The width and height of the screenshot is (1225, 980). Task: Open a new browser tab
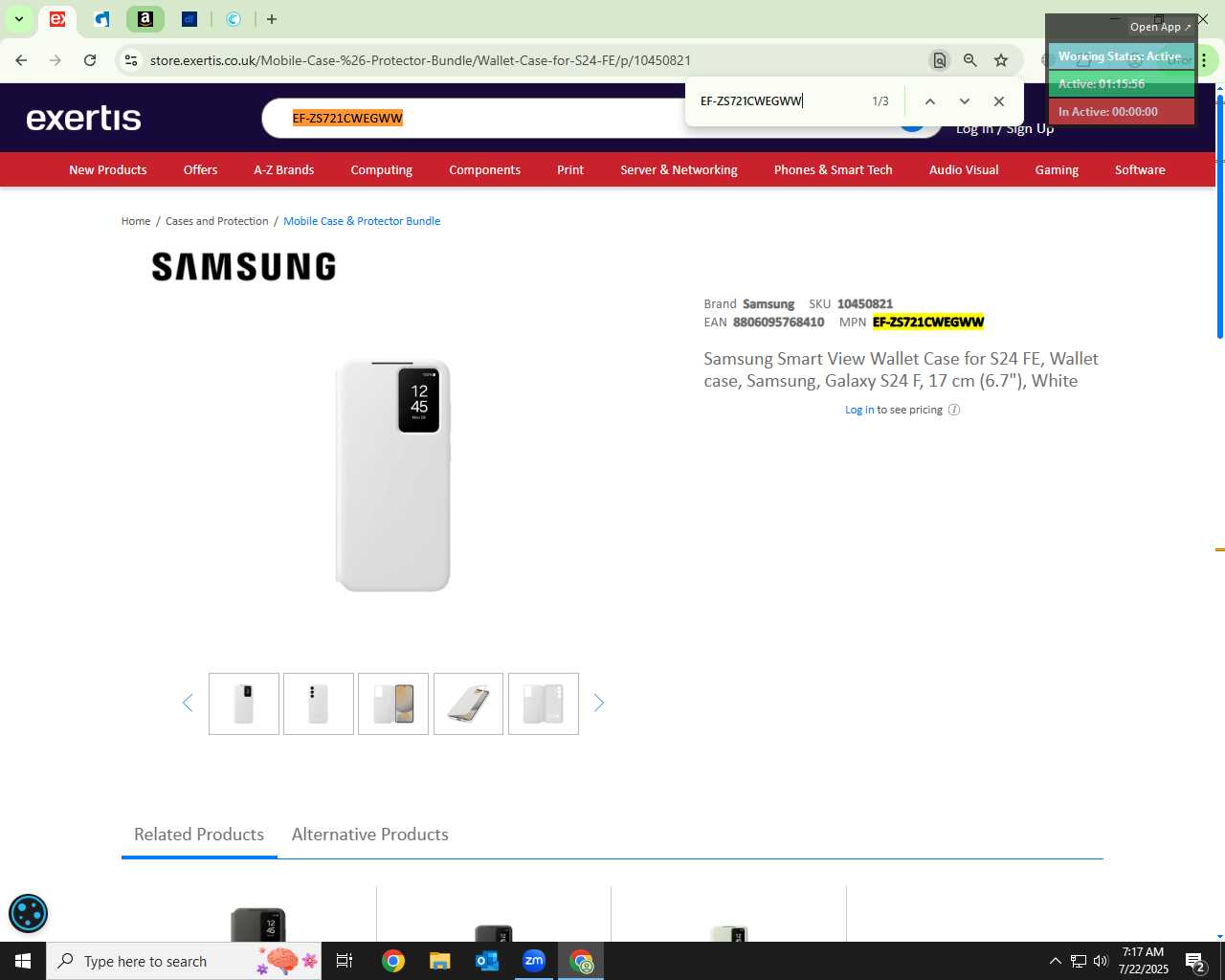pos(272,19)
